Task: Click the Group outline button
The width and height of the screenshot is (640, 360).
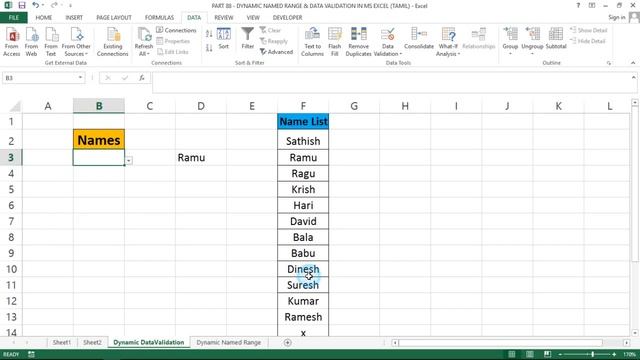Action: point(510,41)
